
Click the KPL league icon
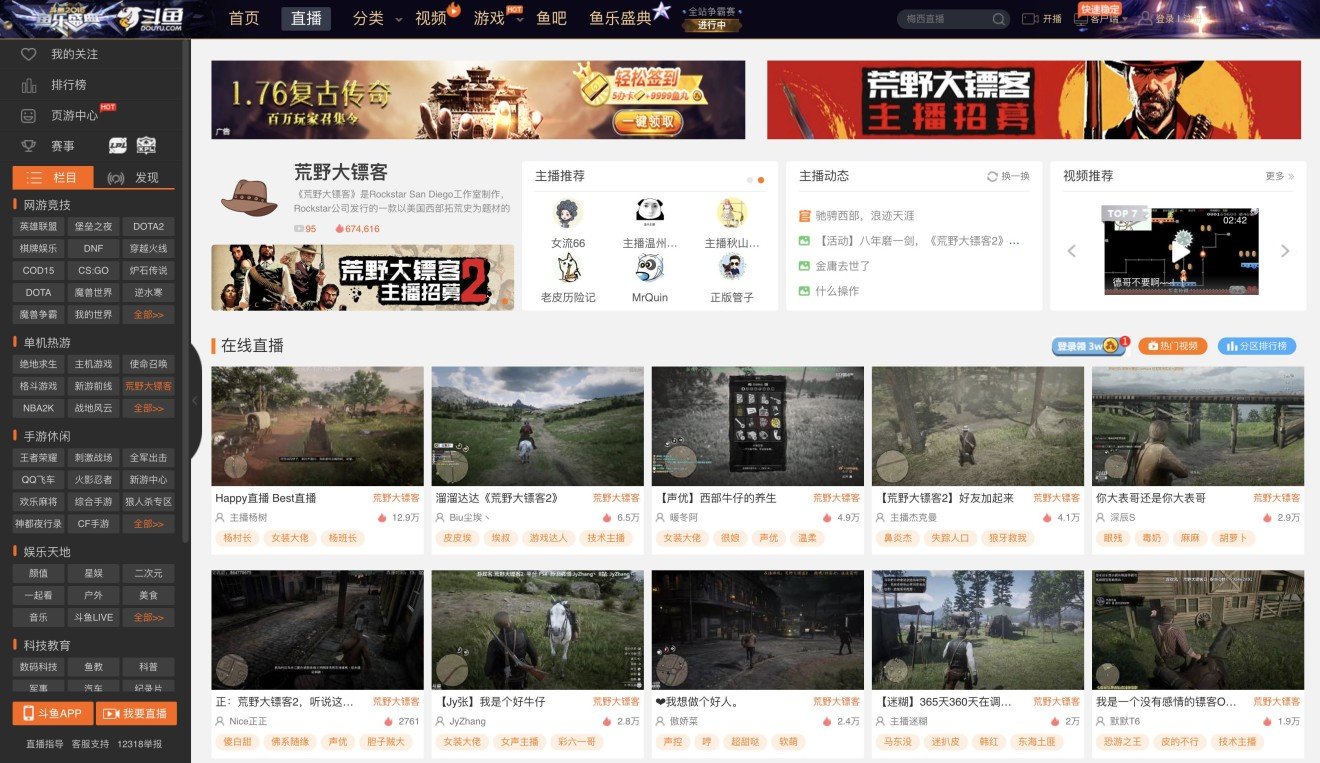click(x=146, y=146)
